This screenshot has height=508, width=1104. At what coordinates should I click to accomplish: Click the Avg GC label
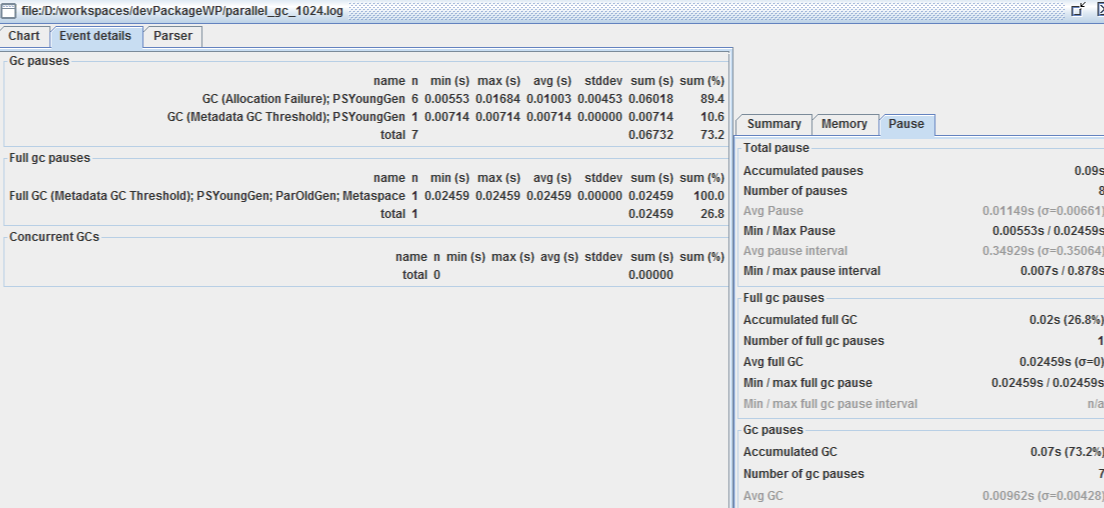(x=763, y=496)
